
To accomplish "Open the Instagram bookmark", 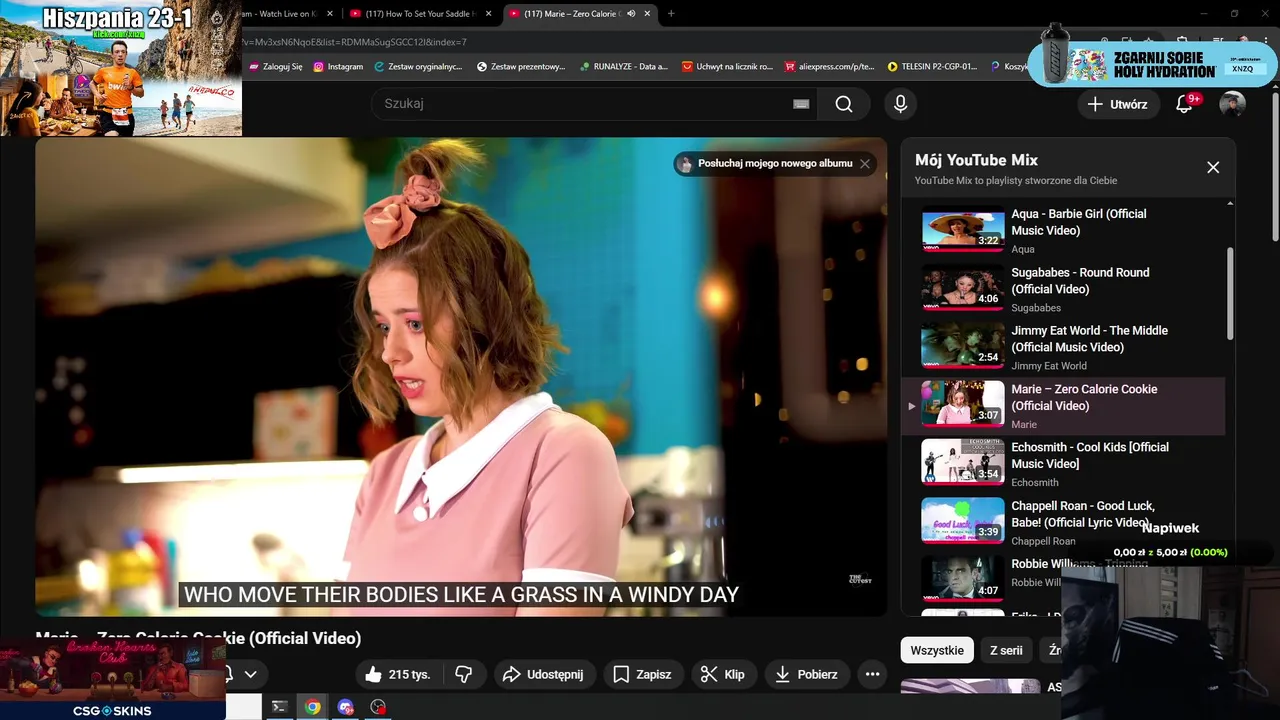I will coord(338,67).
